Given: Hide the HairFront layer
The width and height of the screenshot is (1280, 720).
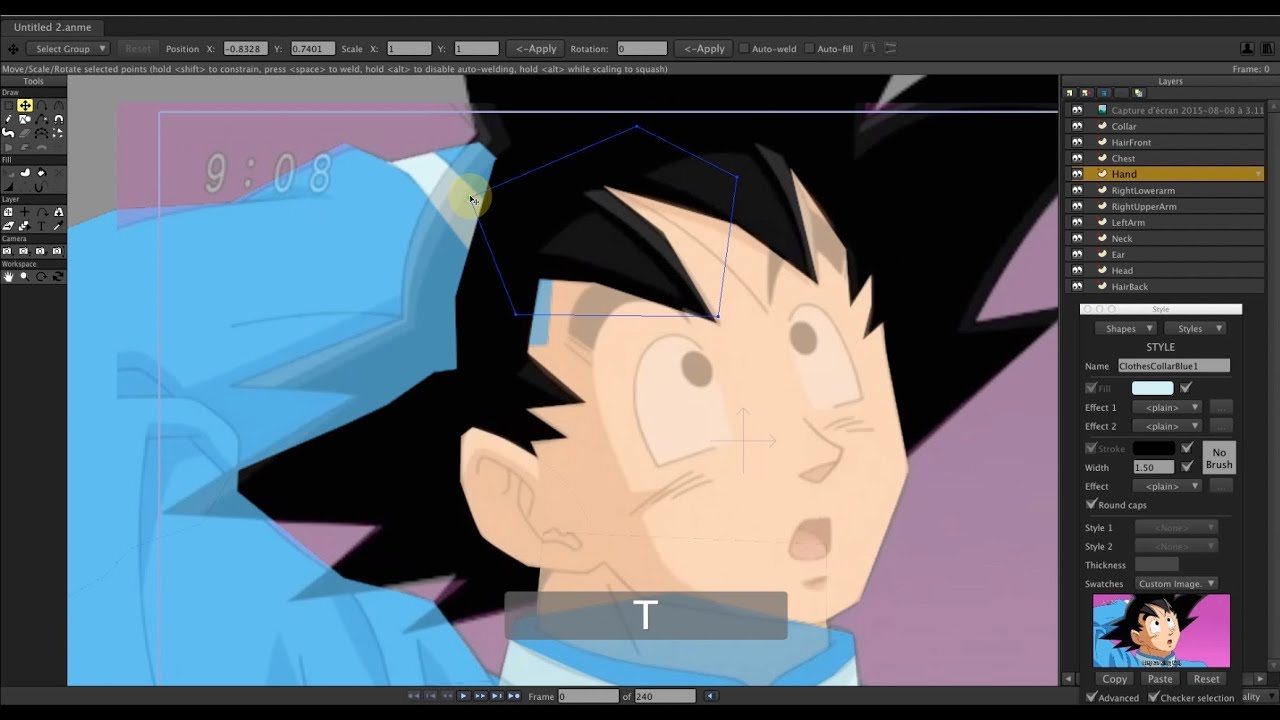Looking at the screenshot, I should click(1077, 142).
